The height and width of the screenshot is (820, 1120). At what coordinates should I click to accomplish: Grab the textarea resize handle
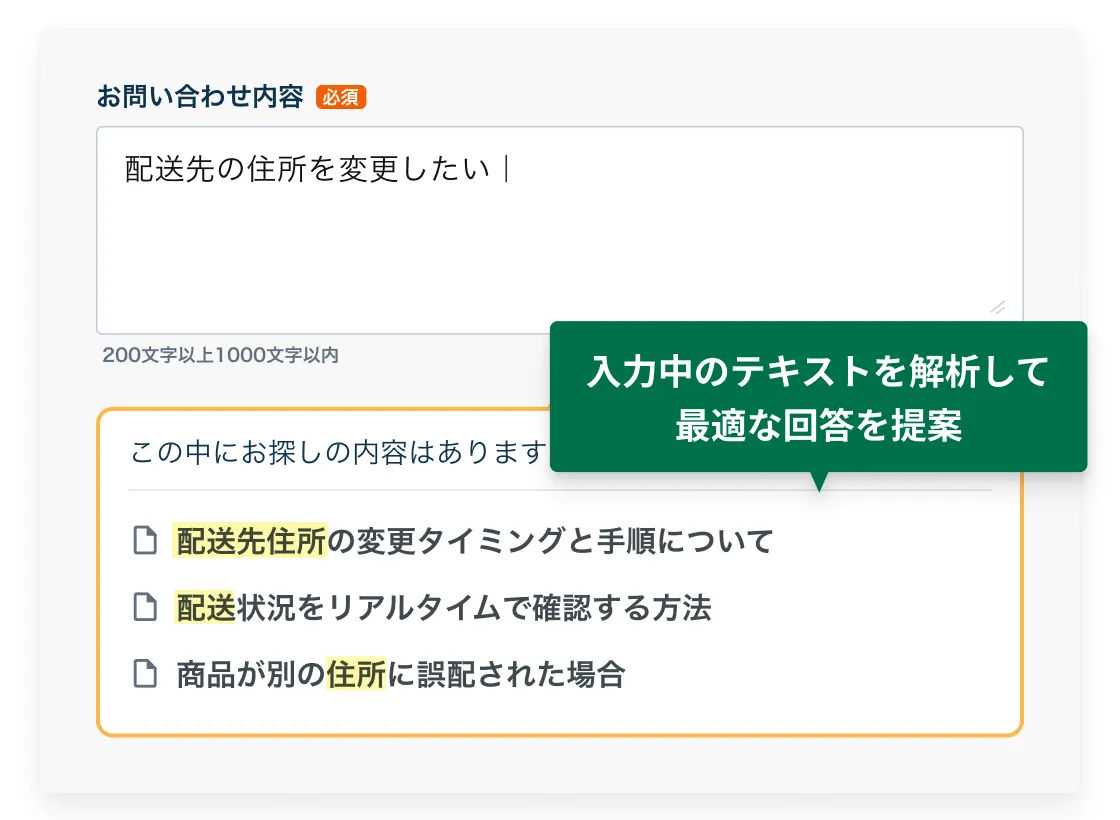tap(997, 308)
